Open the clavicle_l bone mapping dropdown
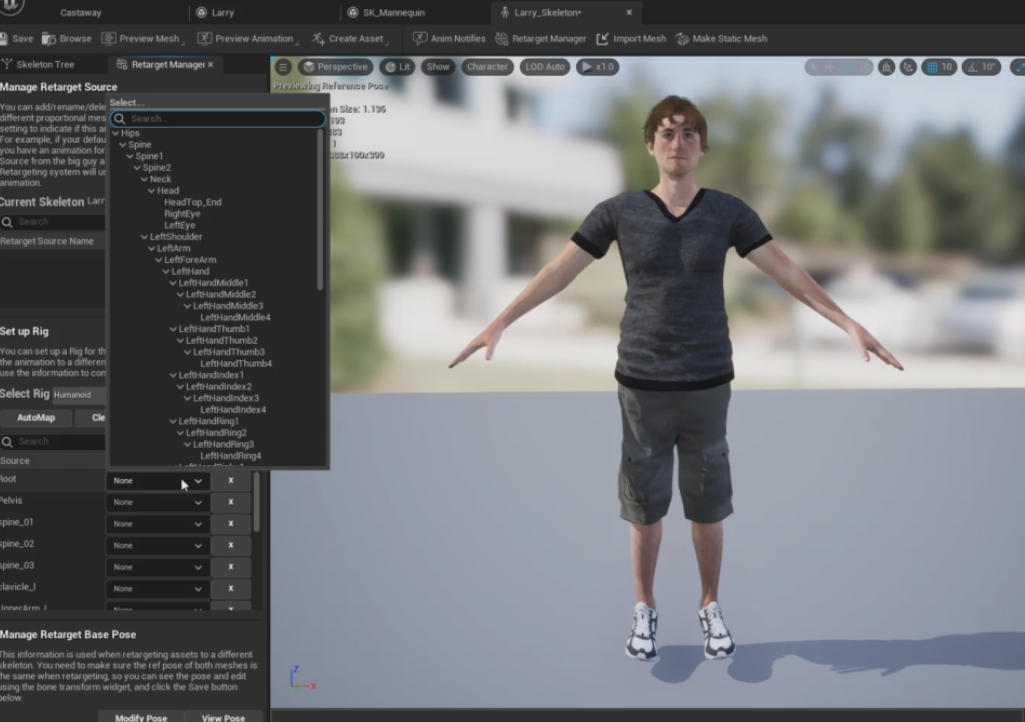Image resolution: width=1025 pixels, height=722 pixels. click(x=158, y=589)
